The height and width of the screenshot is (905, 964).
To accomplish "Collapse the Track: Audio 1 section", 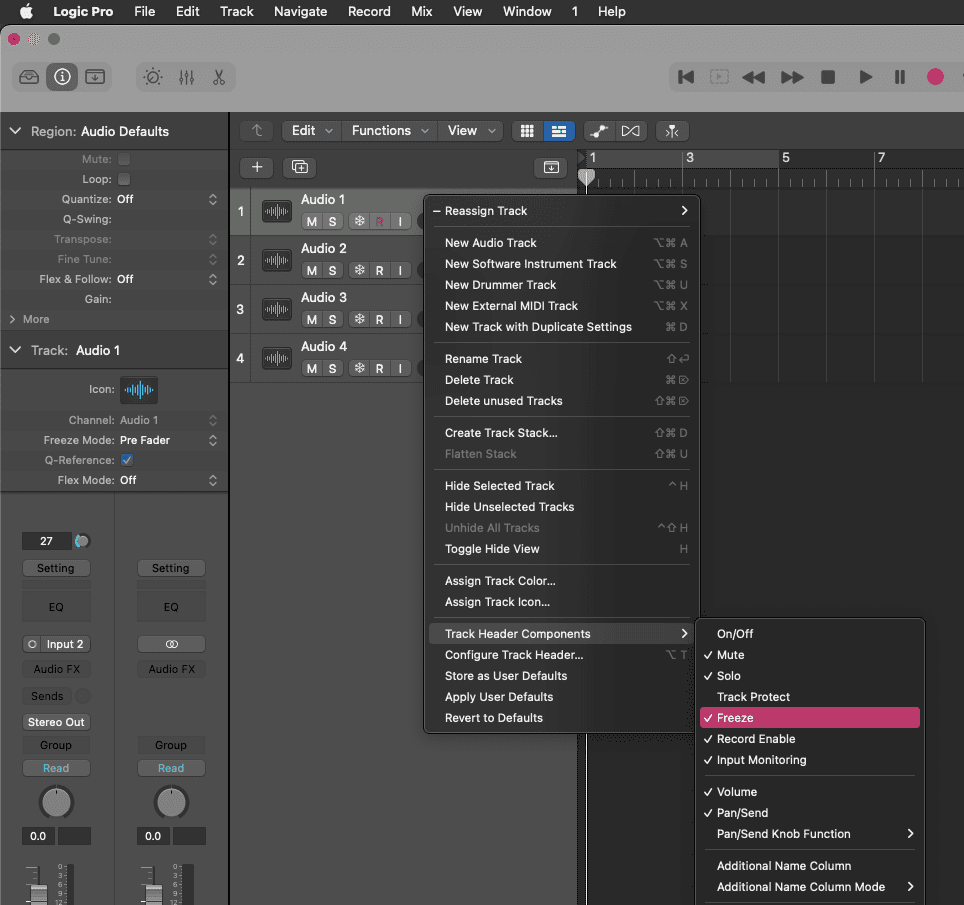I will [15, 350].
